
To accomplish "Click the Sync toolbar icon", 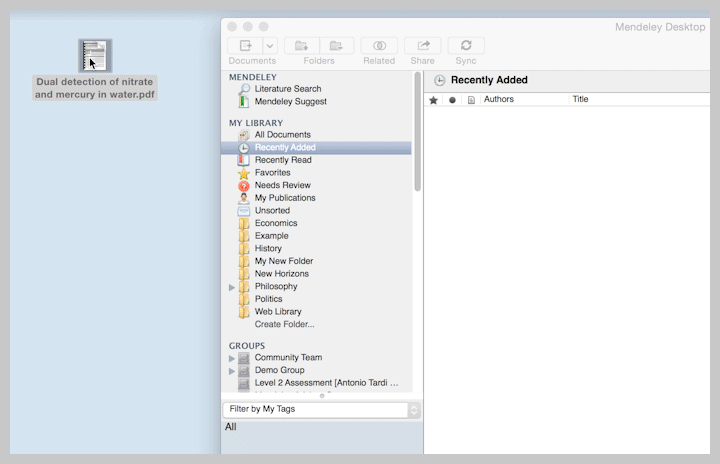I will tap(466, 45).
